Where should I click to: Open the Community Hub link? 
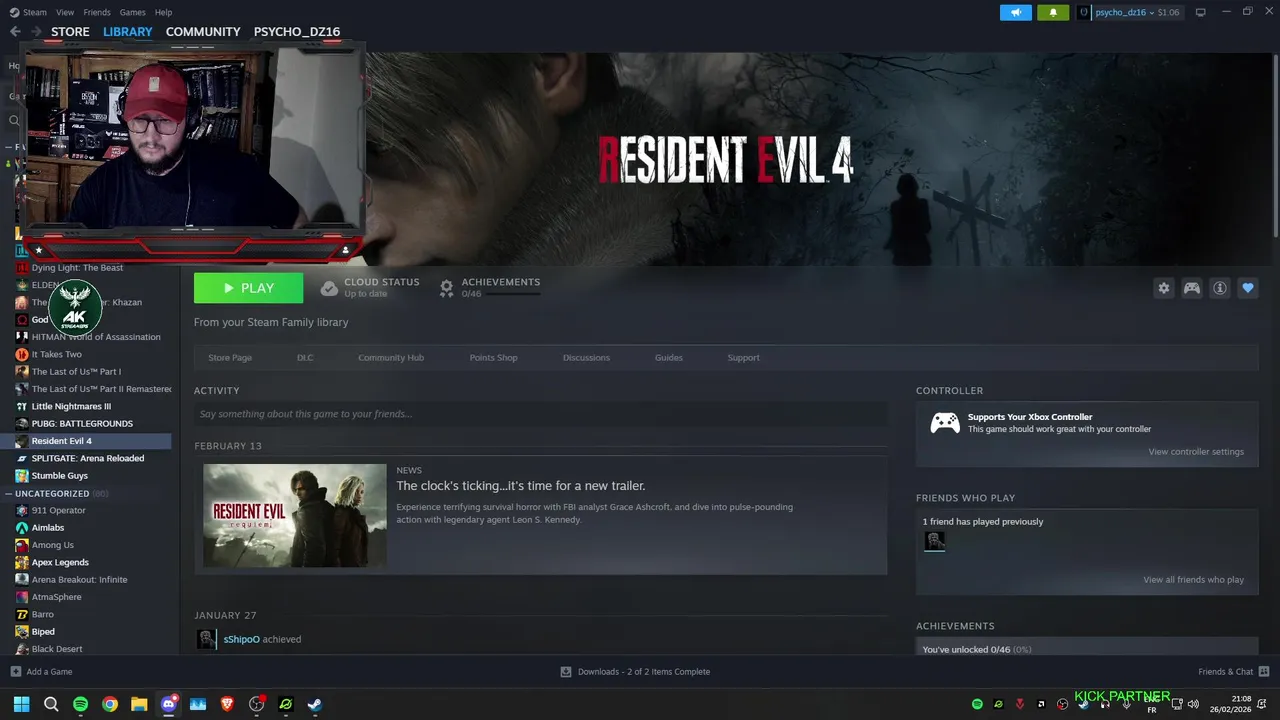391,357
